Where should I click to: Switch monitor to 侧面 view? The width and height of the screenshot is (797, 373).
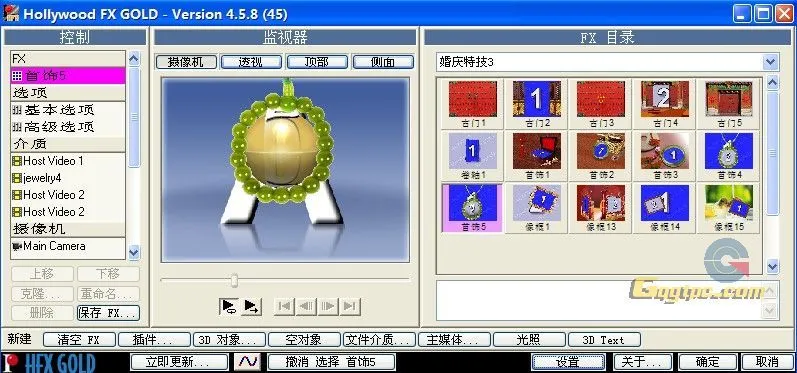(383, 62)
